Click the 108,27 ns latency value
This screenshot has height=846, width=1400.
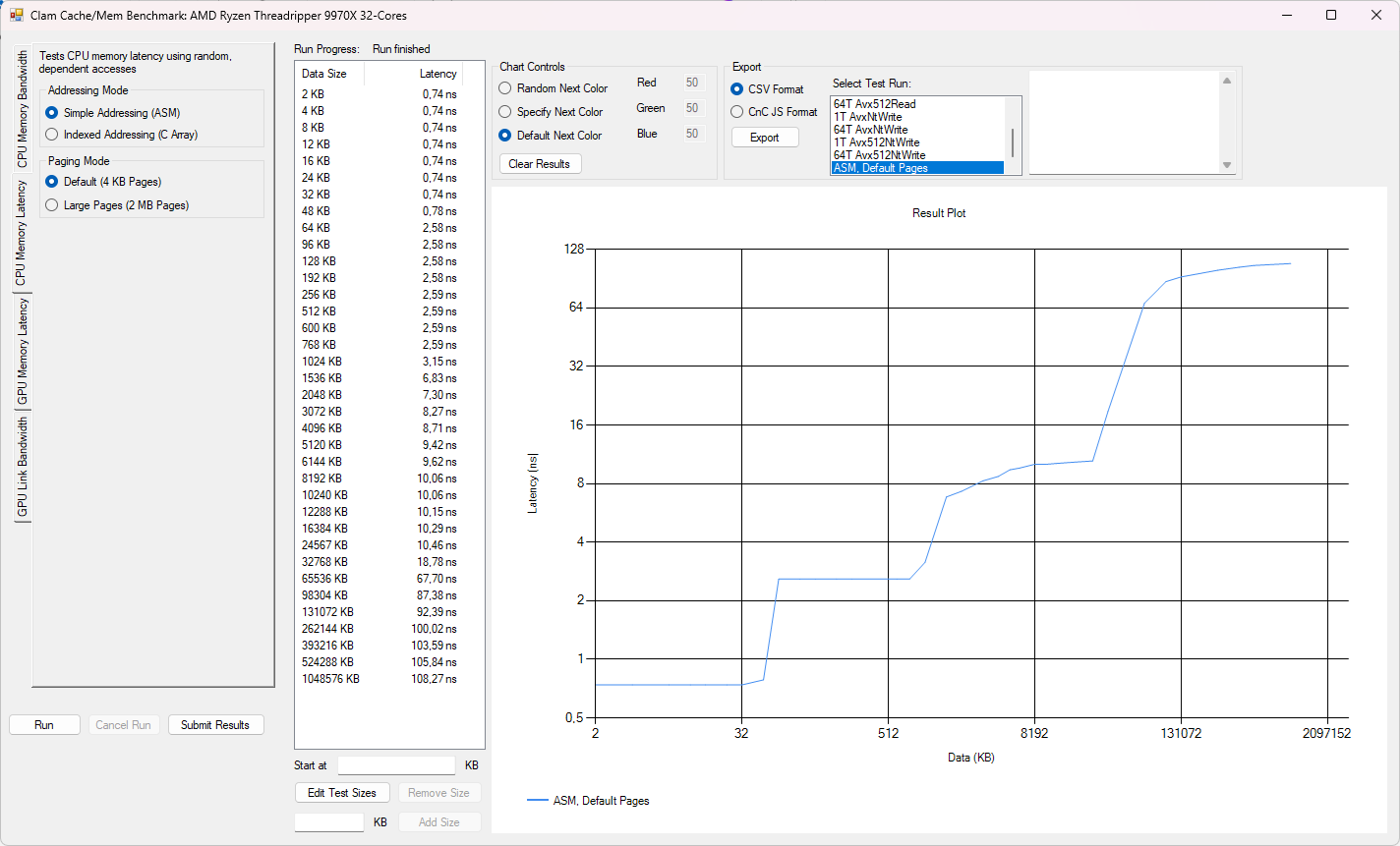click(435, 679)
